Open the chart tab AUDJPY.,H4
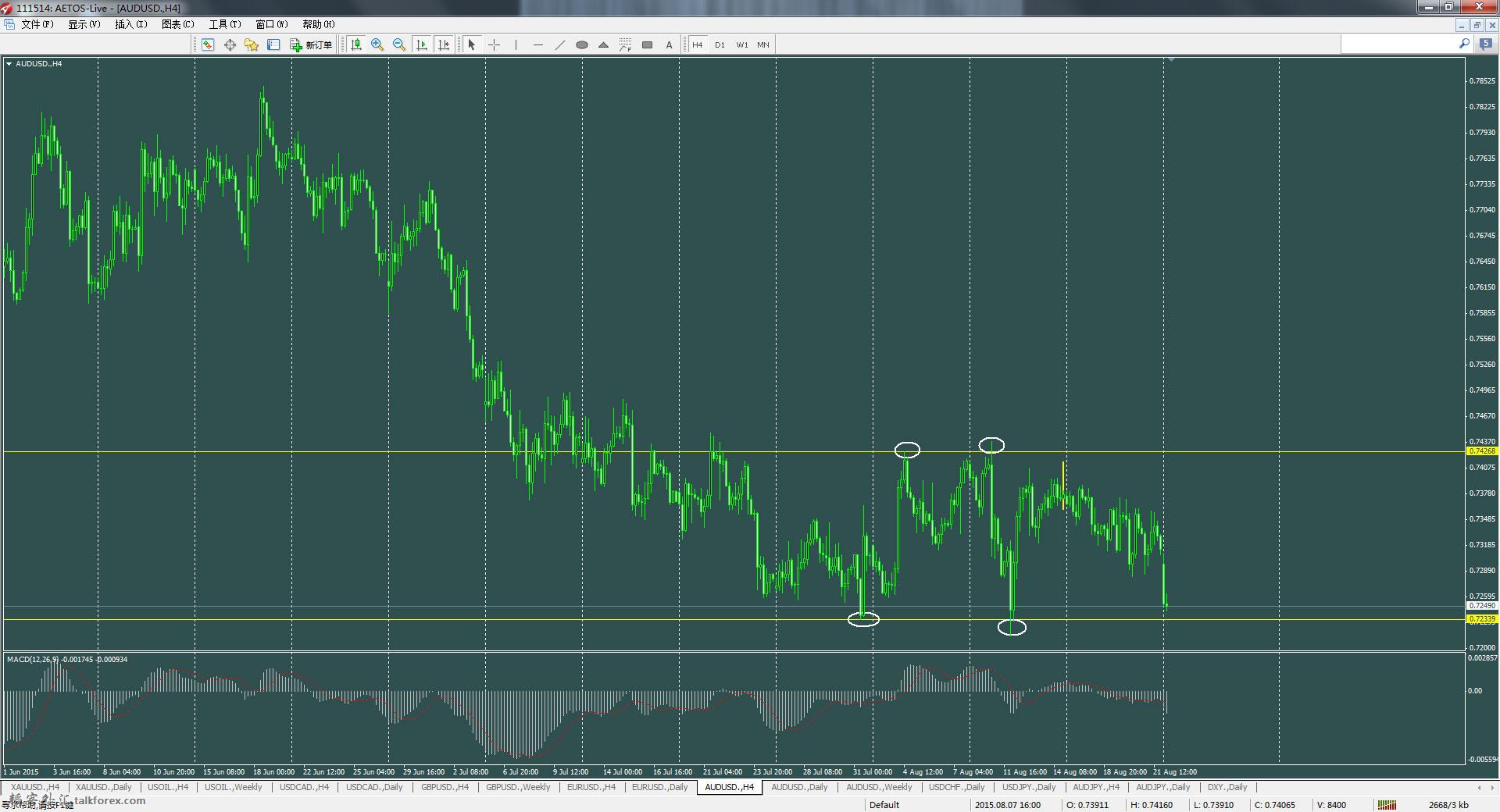This screenshot has width=1500, height=812. pyautogui.click(x=1096, y=787)
